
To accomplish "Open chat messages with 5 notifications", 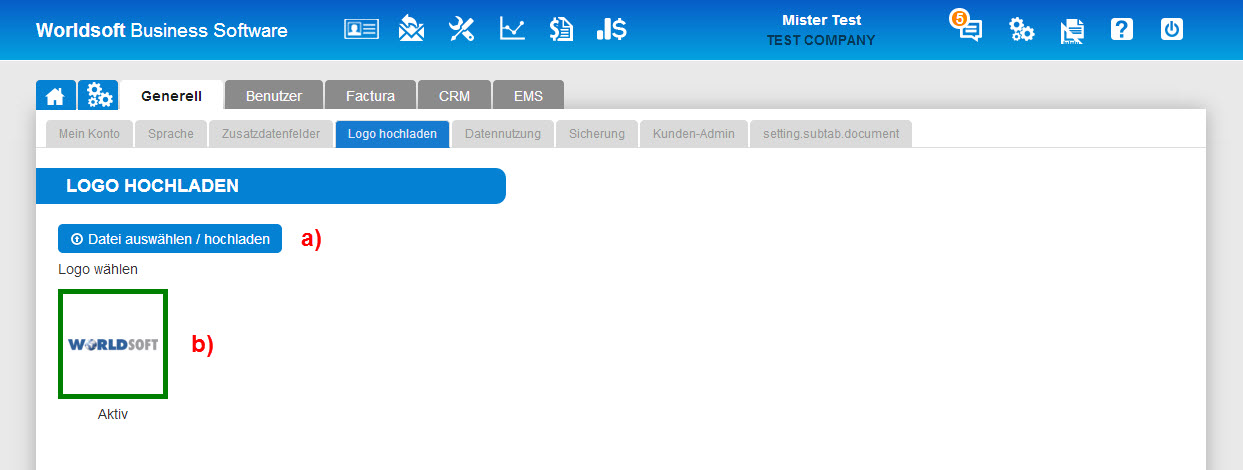I will pos(967,27).
